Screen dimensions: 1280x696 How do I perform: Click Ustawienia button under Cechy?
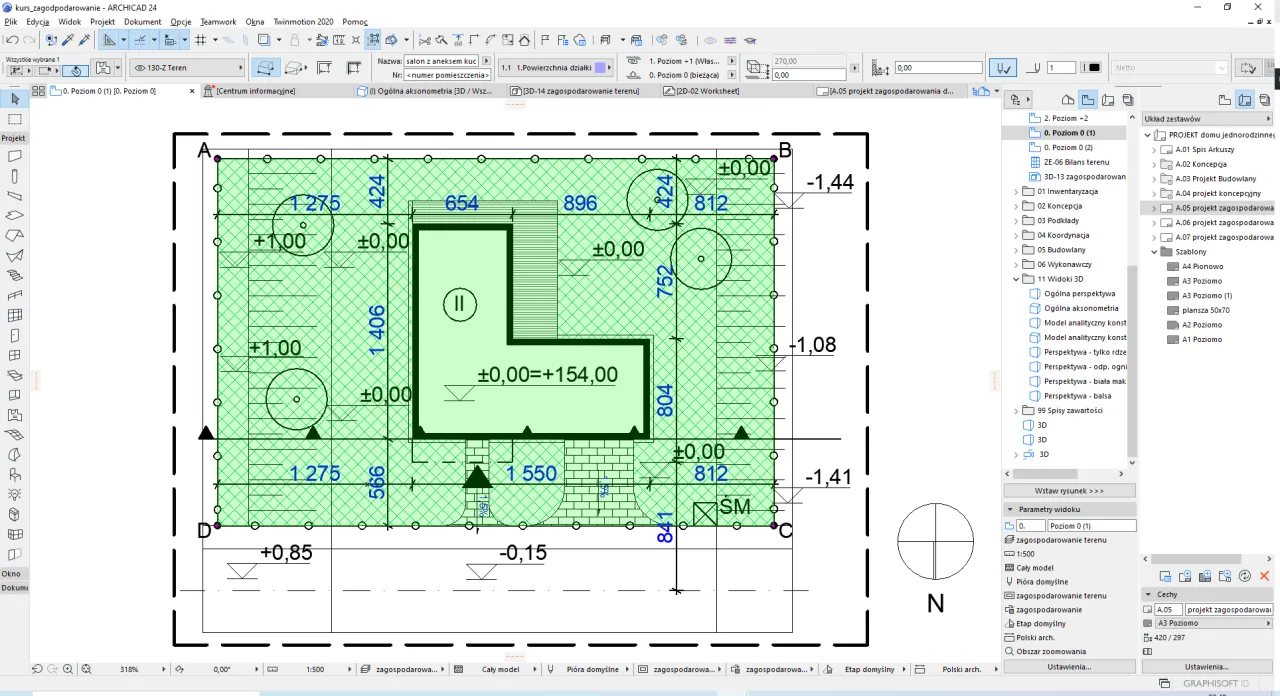(x=1207, y=666)
